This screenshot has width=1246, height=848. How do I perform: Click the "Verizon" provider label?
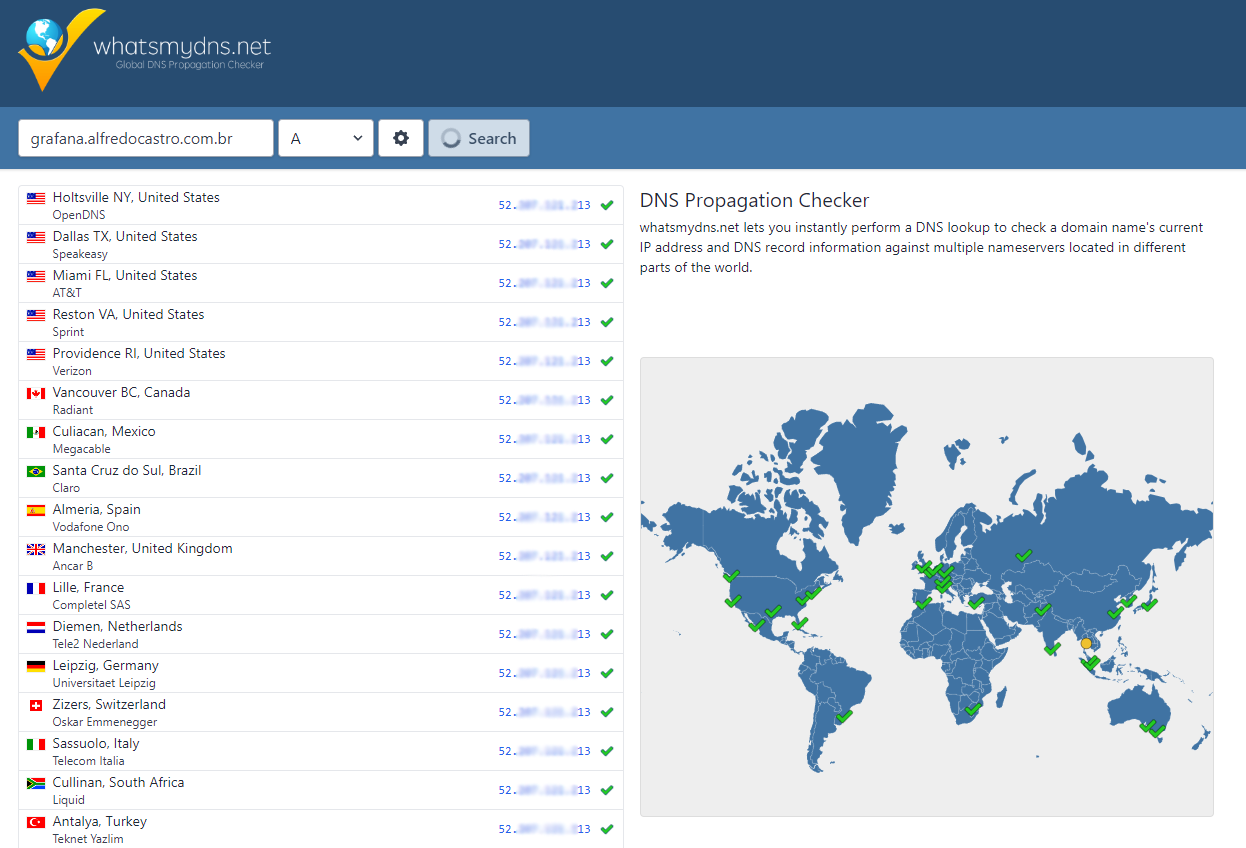(72, 371)
